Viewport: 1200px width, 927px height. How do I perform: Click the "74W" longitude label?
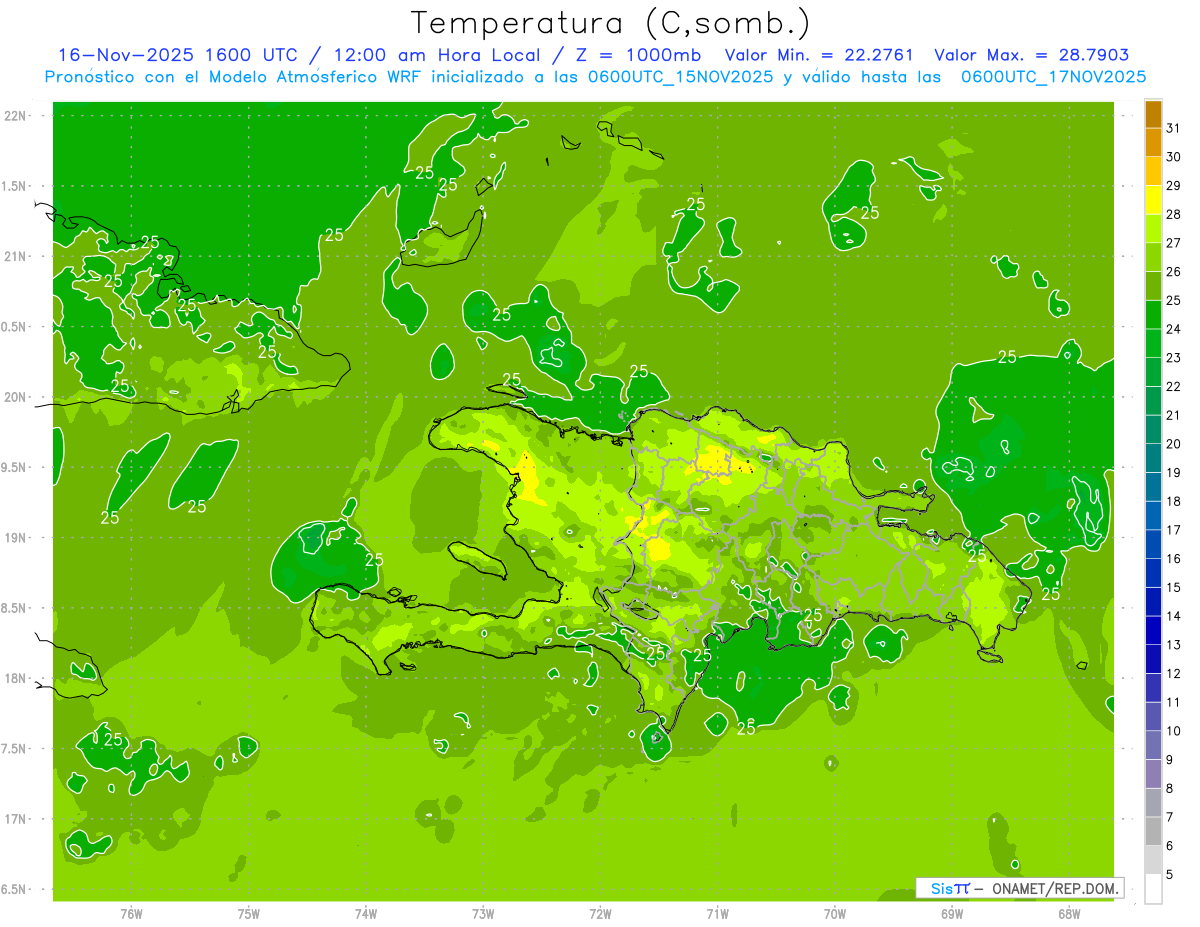point(366,914)
